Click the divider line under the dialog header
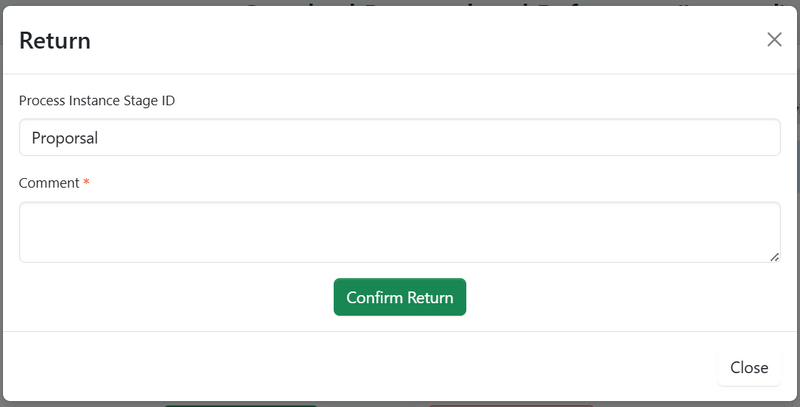The image size is (800, 407). pyautogui.click(x=400, y=74)
